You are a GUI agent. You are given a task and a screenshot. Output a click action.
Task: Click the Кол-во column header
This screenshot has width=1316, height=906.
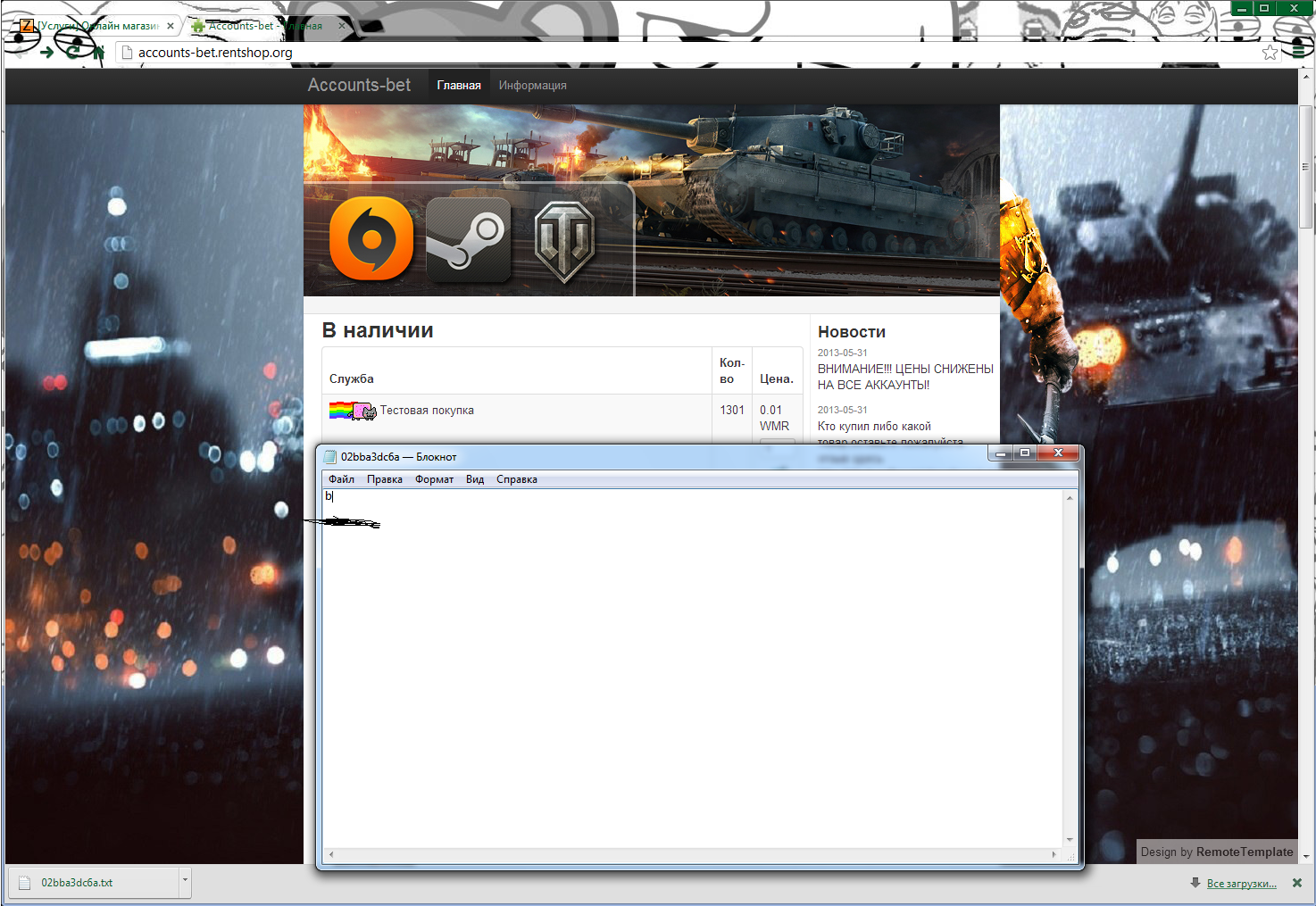coord(732,370)
